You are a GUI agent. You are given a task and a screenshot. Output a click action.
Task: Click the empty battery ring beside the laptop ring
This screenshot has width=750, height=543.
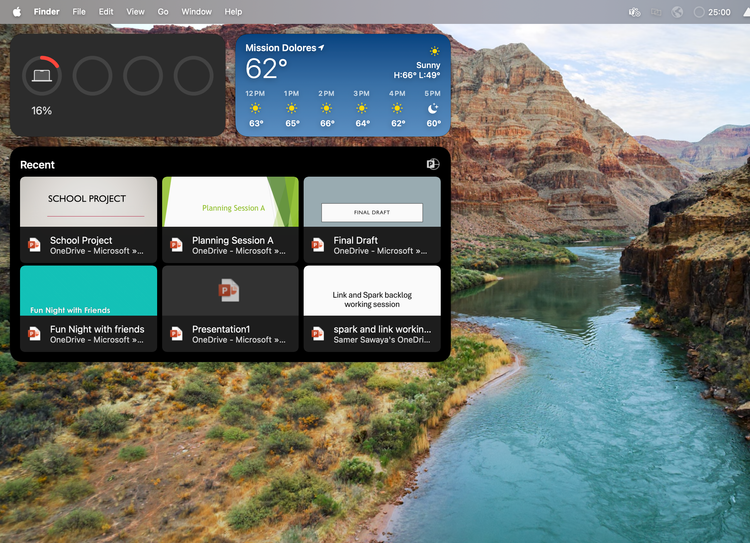pyautogui.click(x=92, y=75)
